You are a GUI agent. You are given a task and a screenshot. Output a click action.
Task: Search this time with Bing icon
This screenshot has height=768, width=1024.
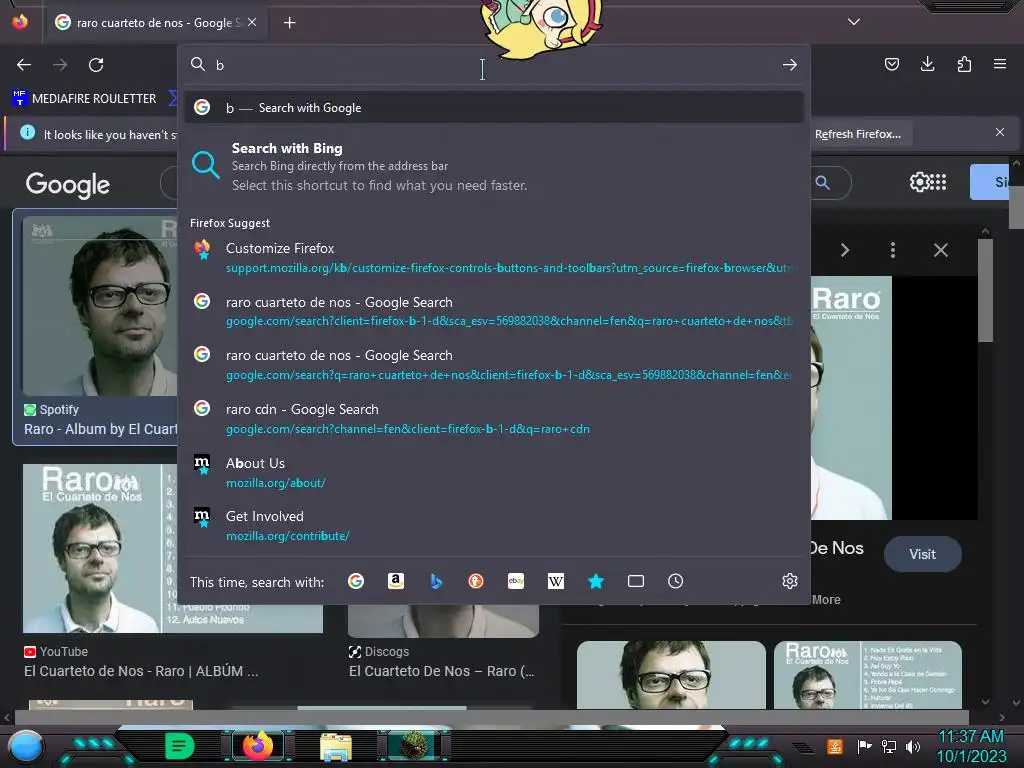[x=436, y=581]
